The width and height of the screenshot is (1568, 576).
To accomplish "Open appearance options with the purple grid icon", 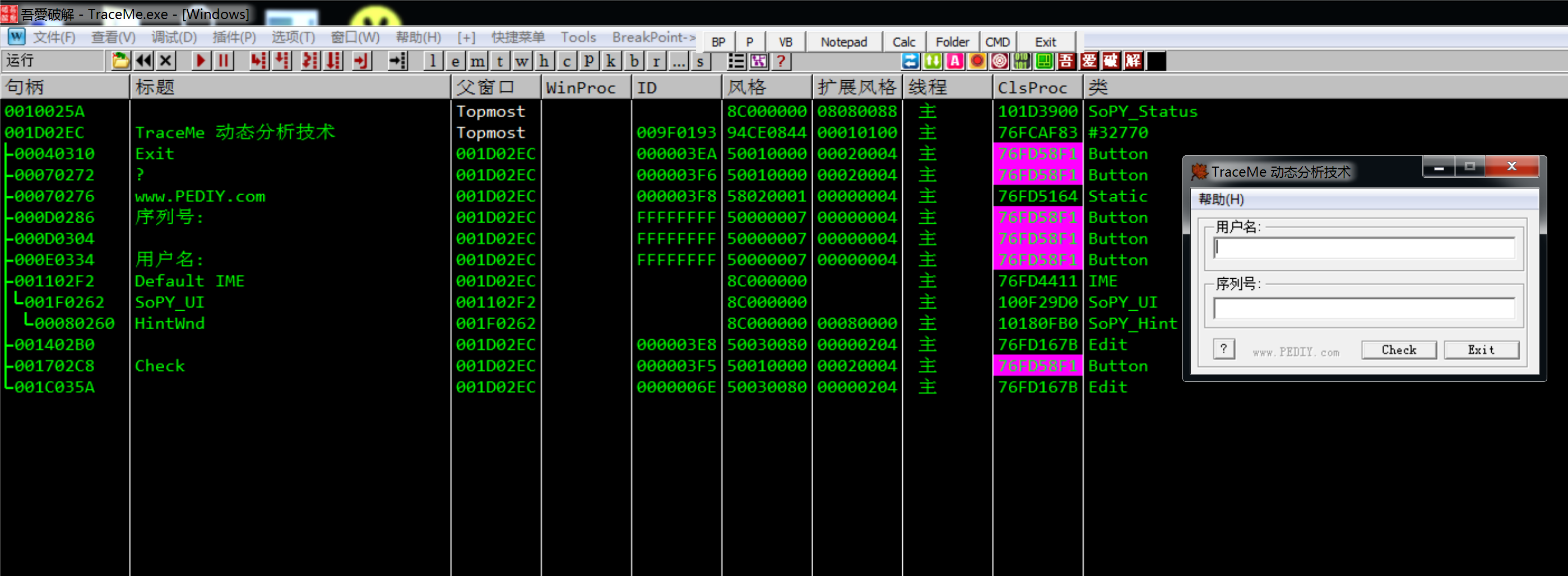I will pos(758,61).
